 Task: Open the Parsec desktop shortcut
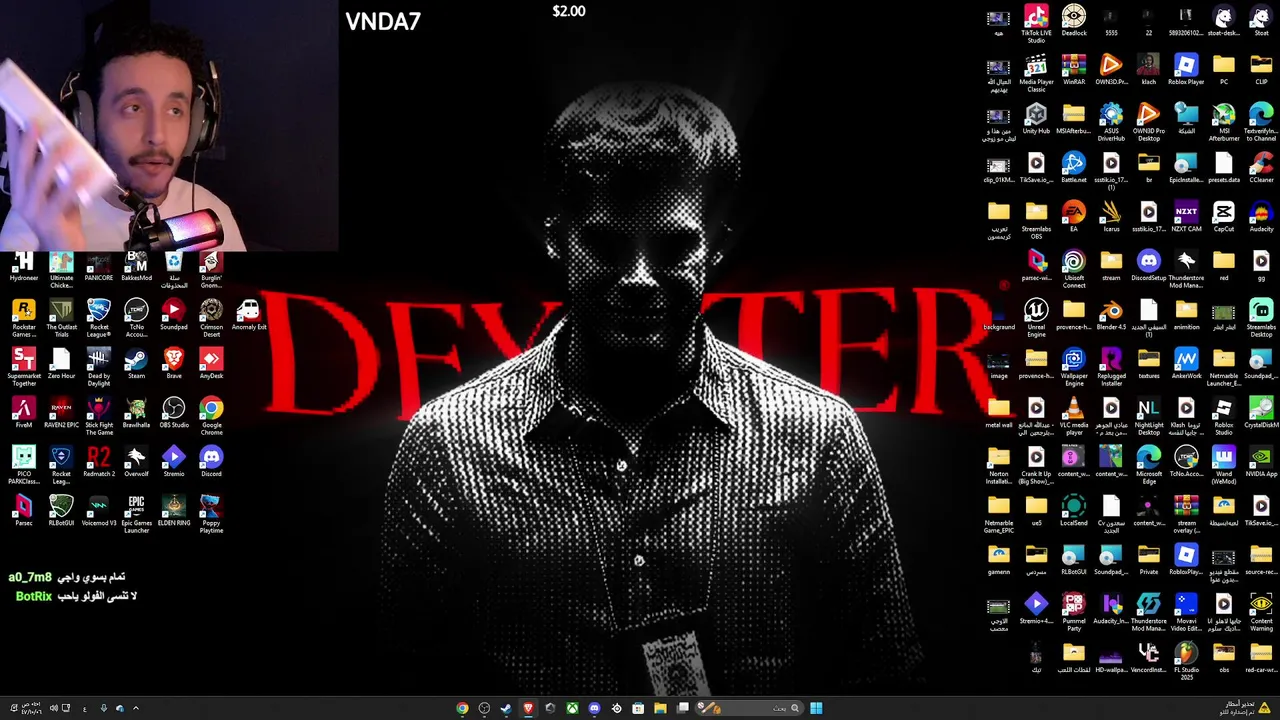coord(23,511)
